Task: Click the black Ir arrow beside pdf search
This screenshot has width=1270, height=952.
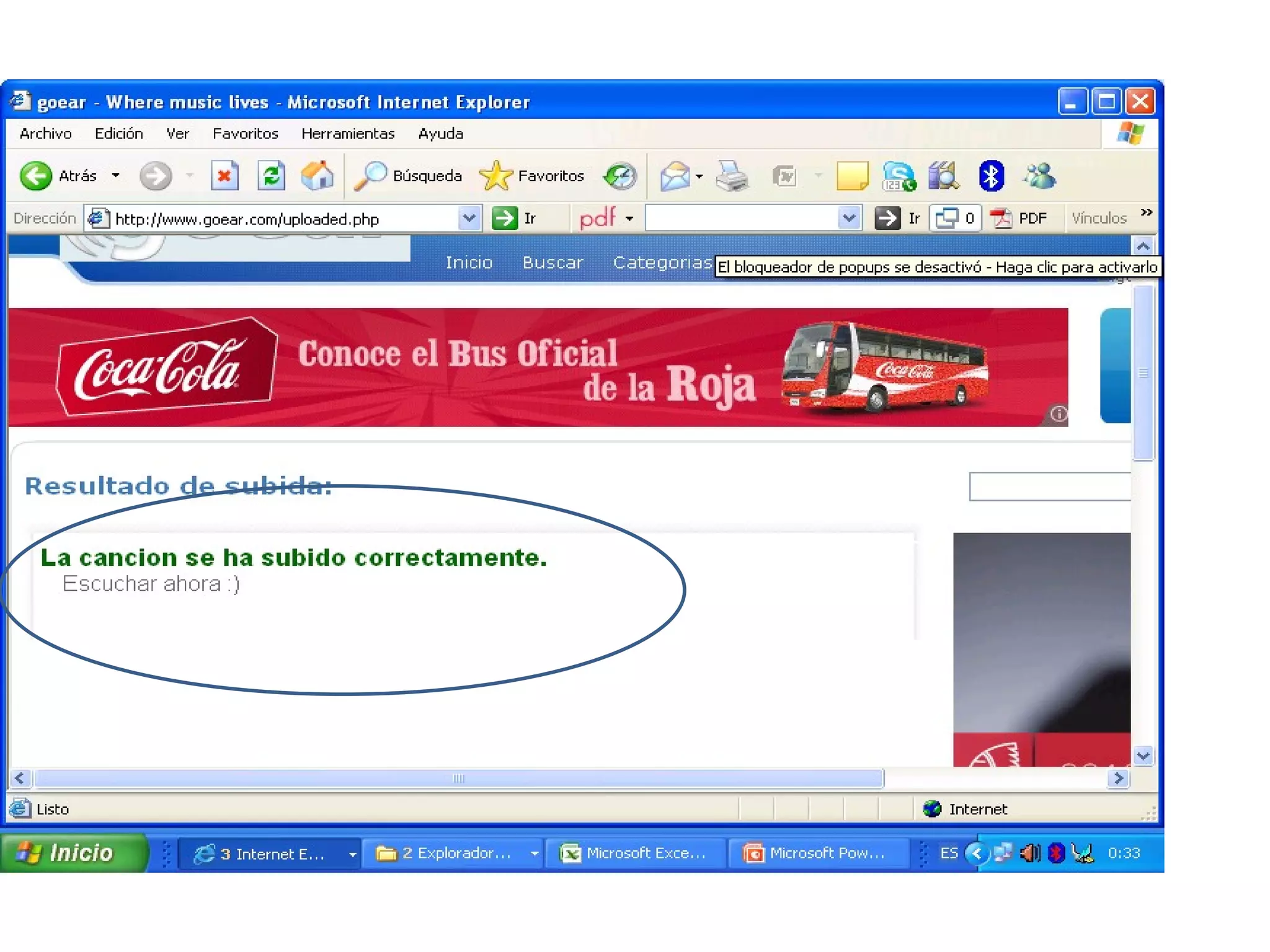Action: [887, 218]
